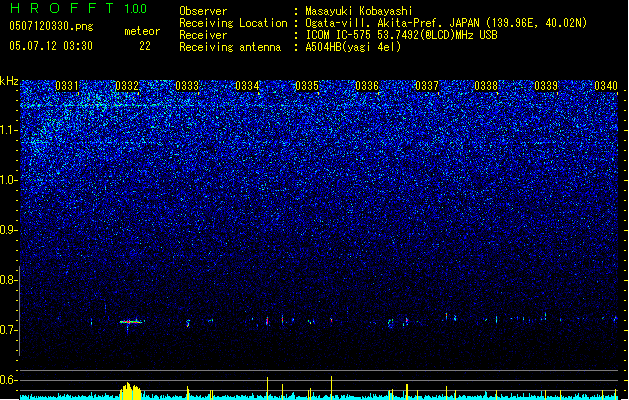Screen dimensions: 629x400
Task: Click the 0.8 kHz frequency axis label
Action: pyautogui.click(x=8, y=280)
